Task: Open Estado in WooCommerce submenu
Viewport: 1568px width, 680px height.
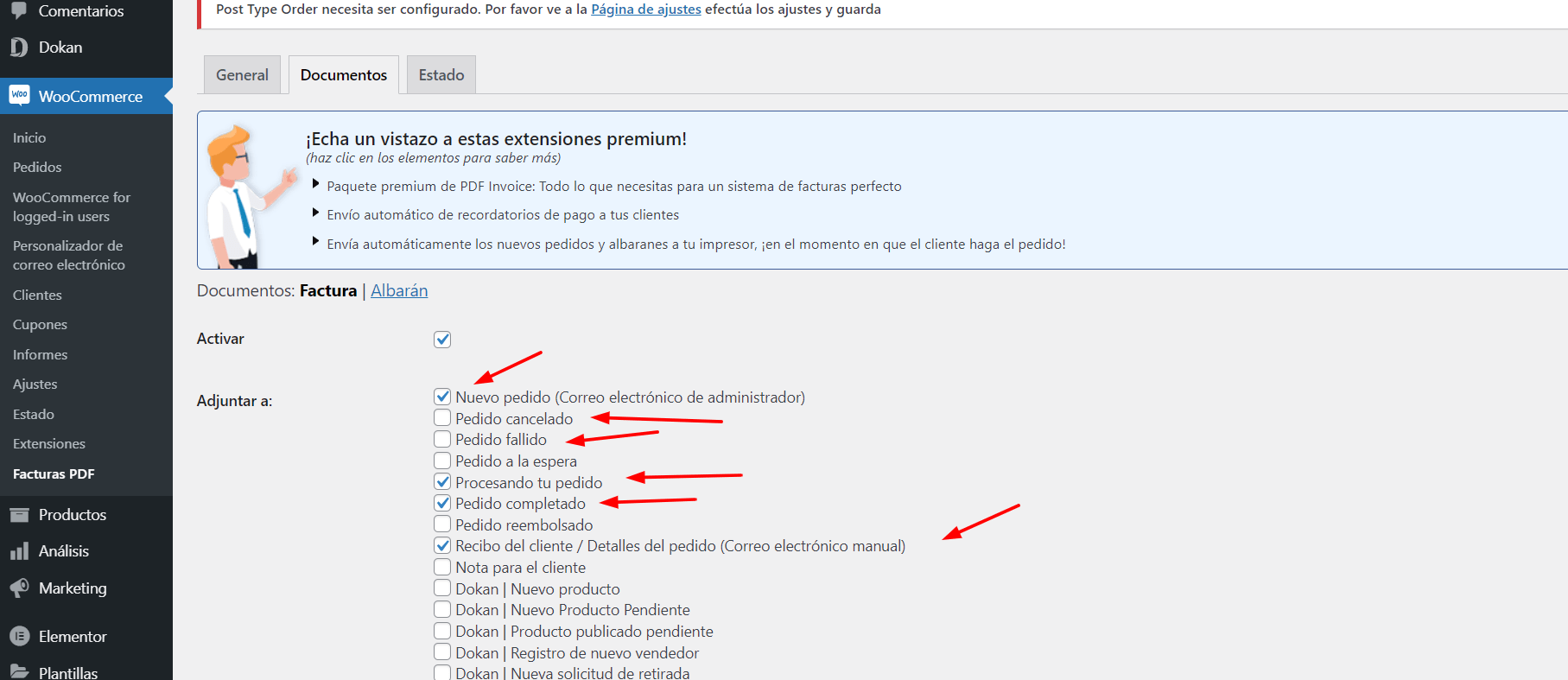Action: tap(34, 414)
